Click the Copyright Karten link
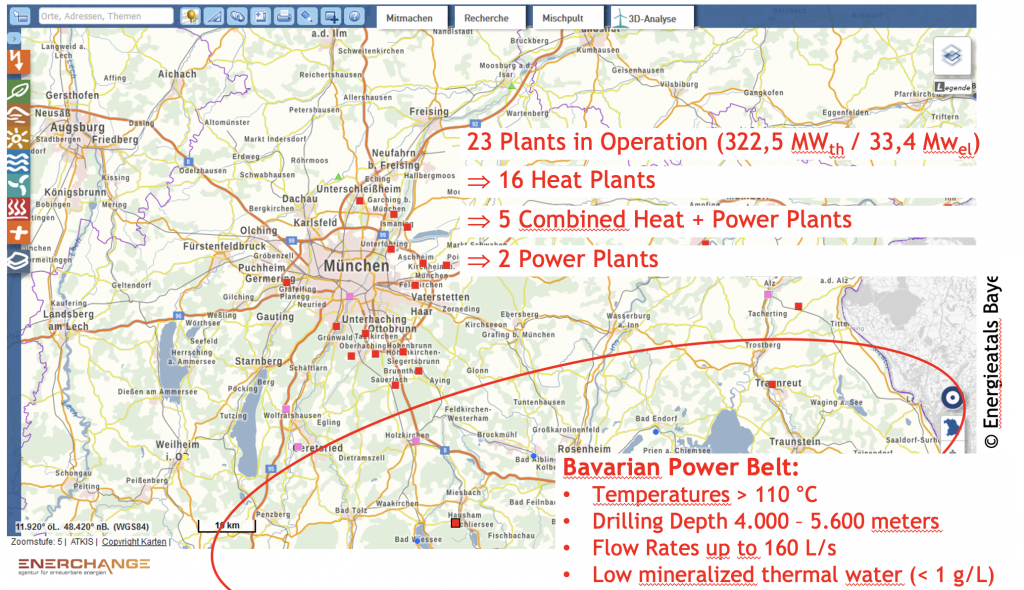The width and height of the screenshot is (1024, 590). pyautogui.click(x=135, y=542)
